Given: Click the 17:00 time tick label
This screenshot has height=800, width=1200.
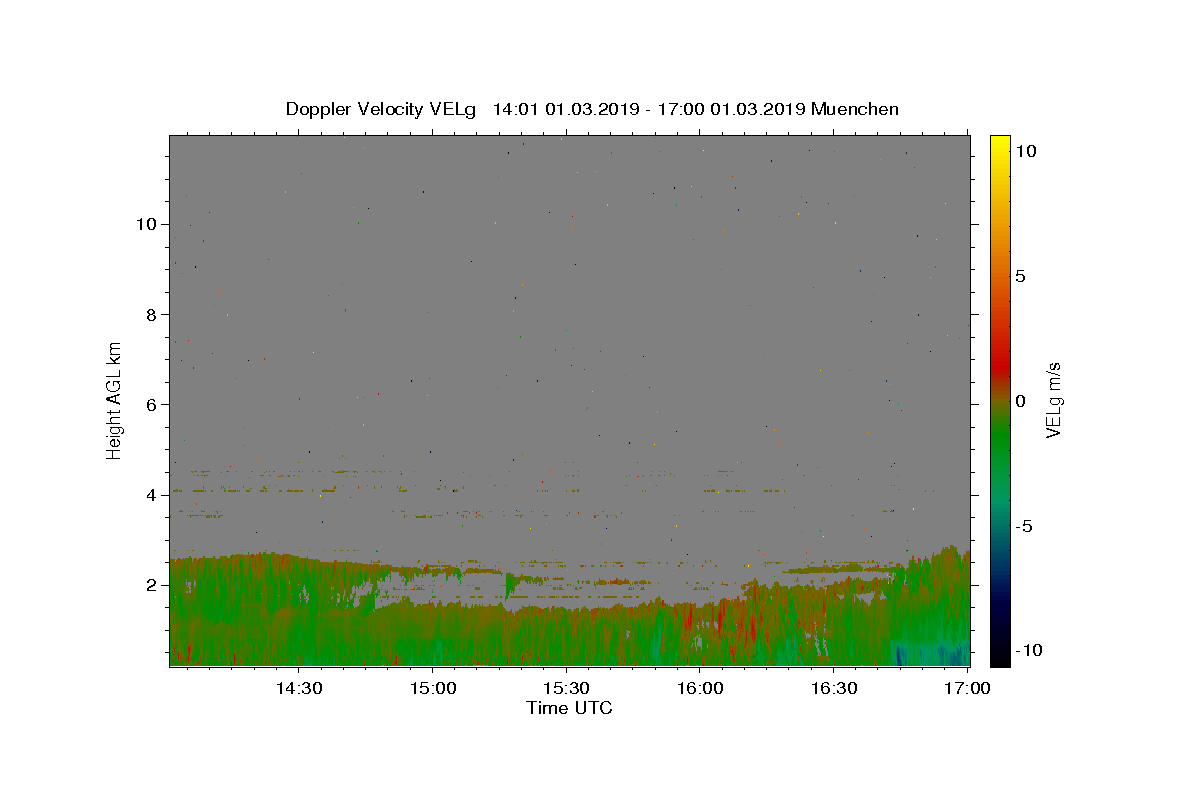Looking at the screenshot, I should click(x=966, y=688).
